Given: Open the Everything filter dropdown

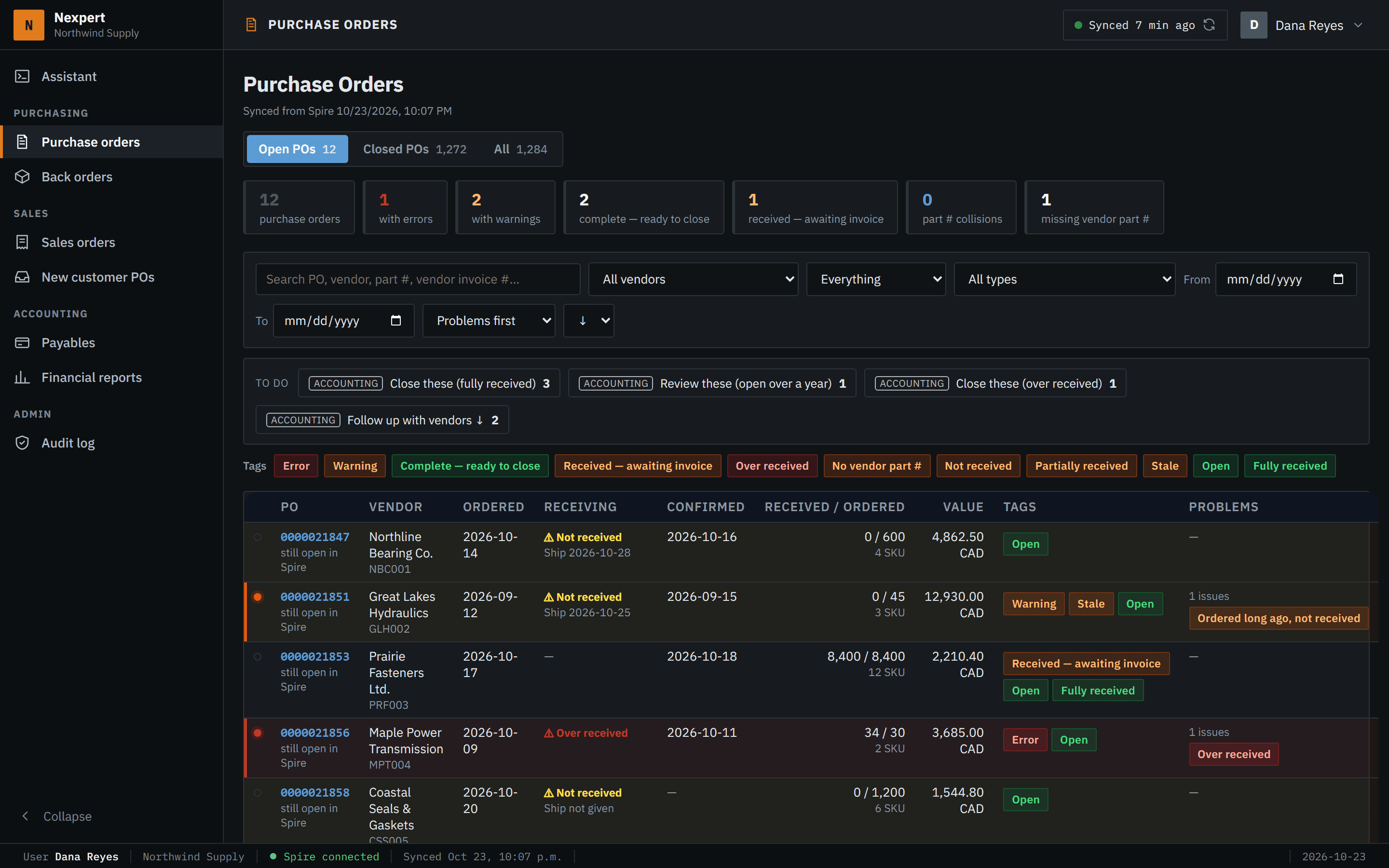Looking at the screenshot, I should [876, 279].
